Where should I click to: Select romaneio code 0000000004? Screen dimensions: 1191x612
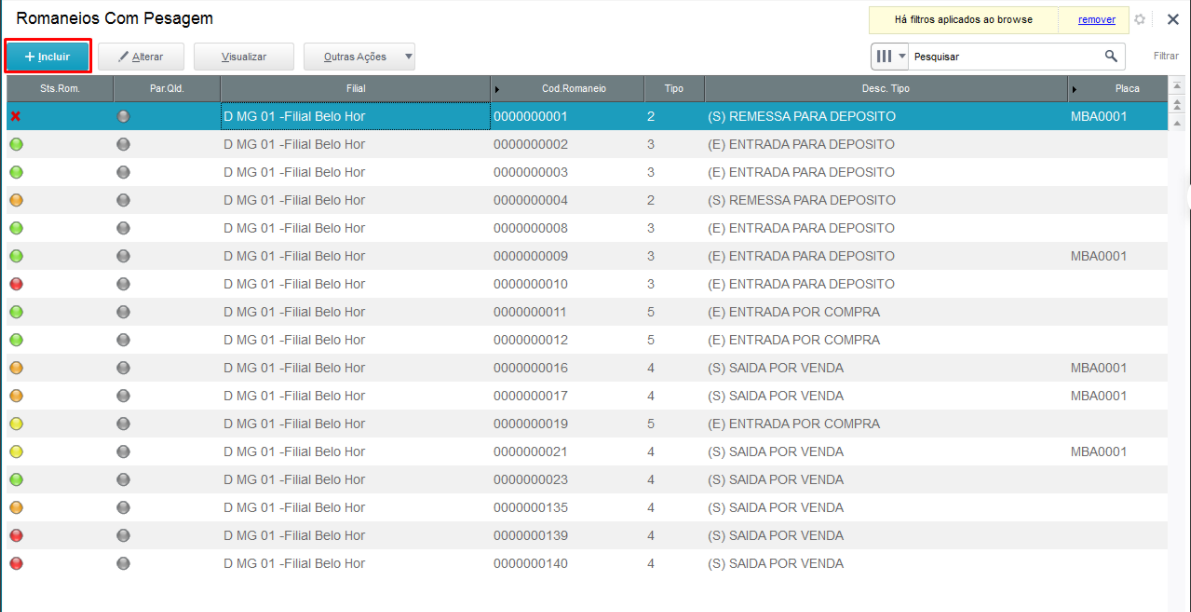[x=530, y=200]
